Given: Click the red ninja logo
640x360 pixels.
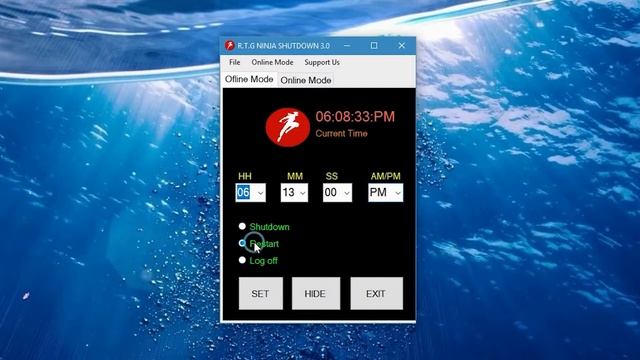Looking at the screenshot, I should point(287,127).
